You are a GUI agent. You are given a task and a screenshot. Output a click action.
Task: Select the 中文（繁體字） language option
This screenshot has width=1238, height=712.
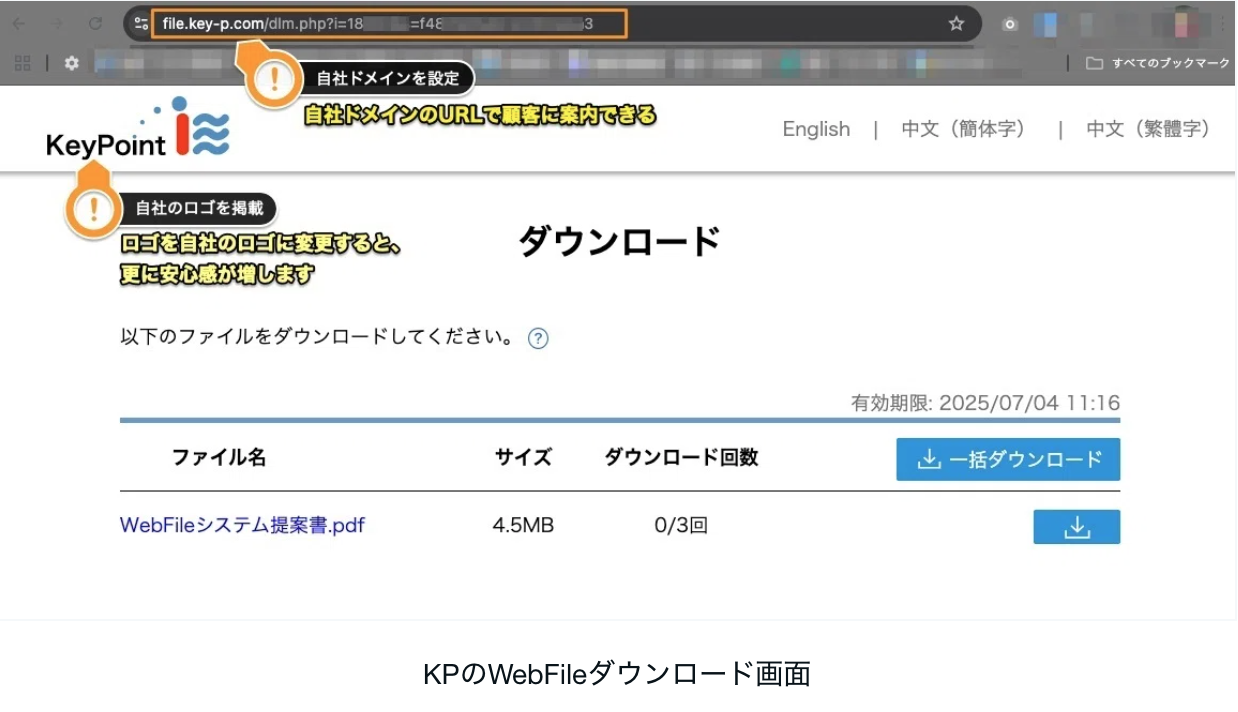coord(1149,129)
